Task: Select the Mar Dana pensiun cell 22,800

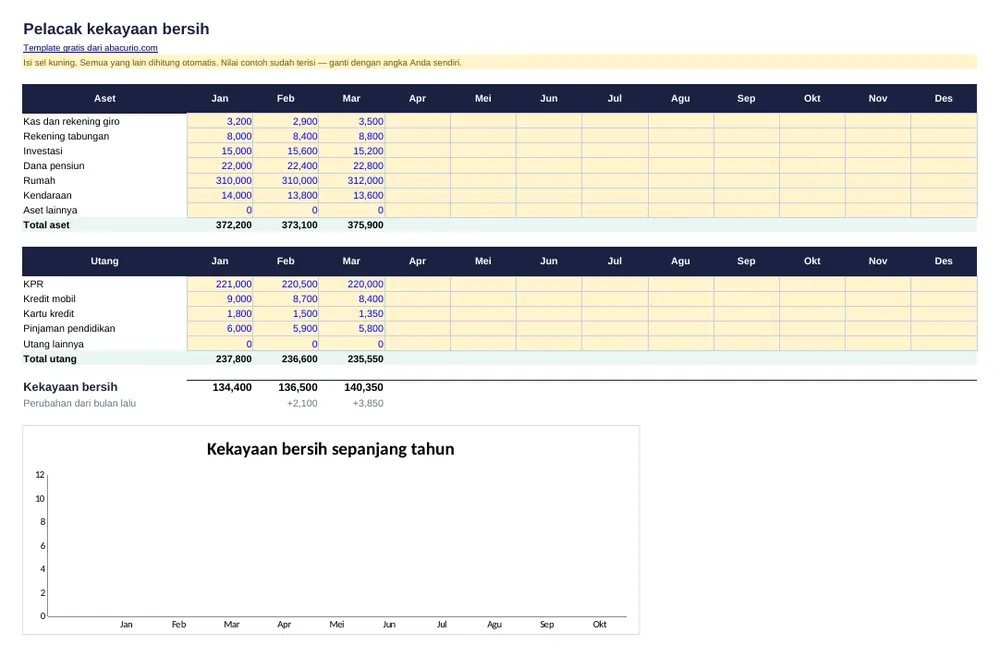Action: [352, 166]
